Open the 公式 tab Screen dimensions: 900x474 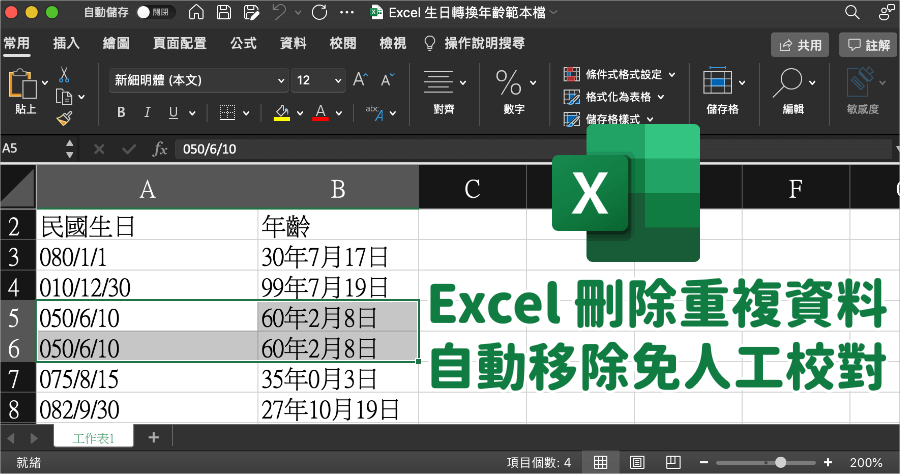coord(243,43)
